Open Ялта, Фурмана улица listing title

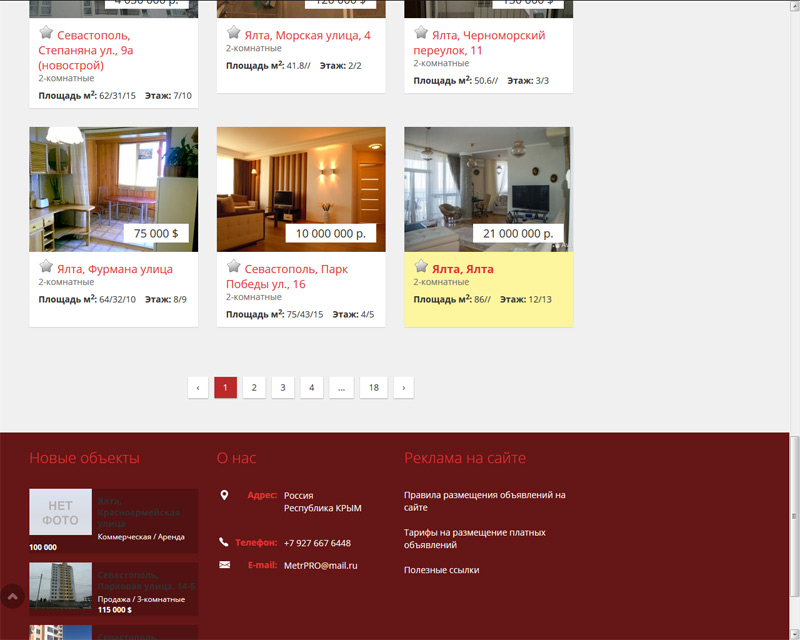pyautogui.click(x=114, y=269)
